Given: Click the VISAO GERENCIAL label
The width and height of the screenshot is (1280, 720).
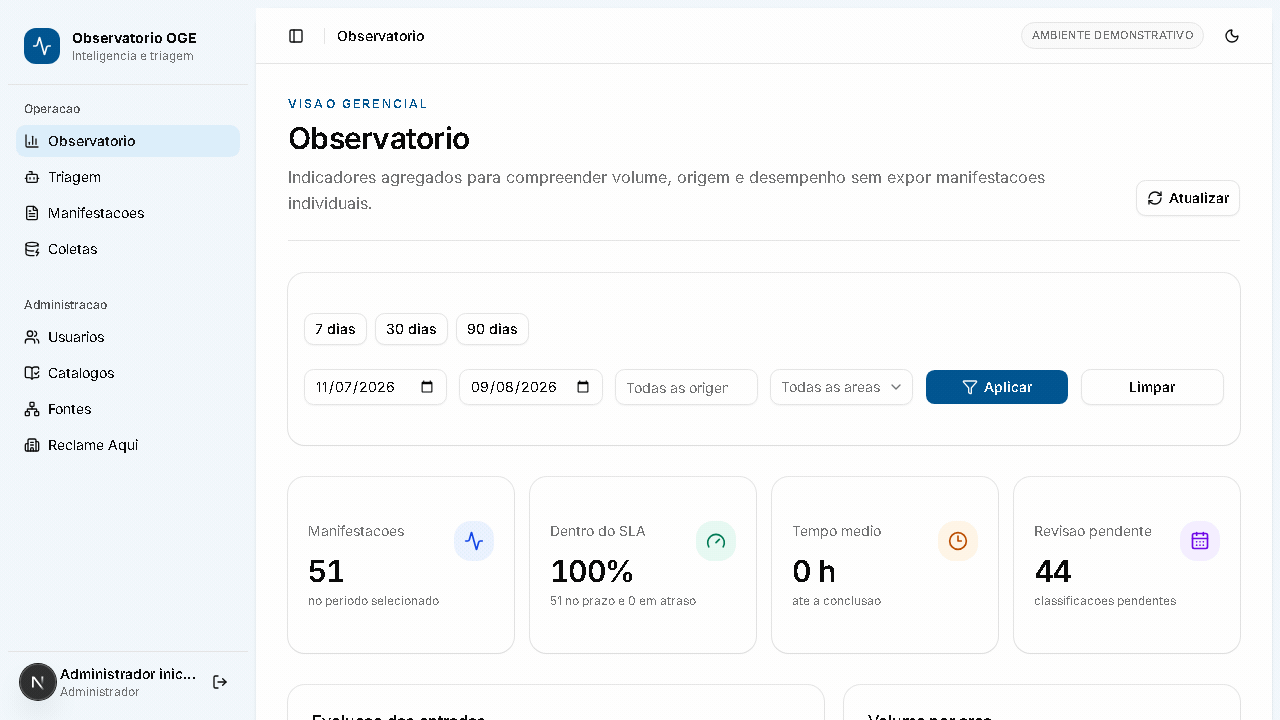Looking at the screenshot, I should (358, 104).
